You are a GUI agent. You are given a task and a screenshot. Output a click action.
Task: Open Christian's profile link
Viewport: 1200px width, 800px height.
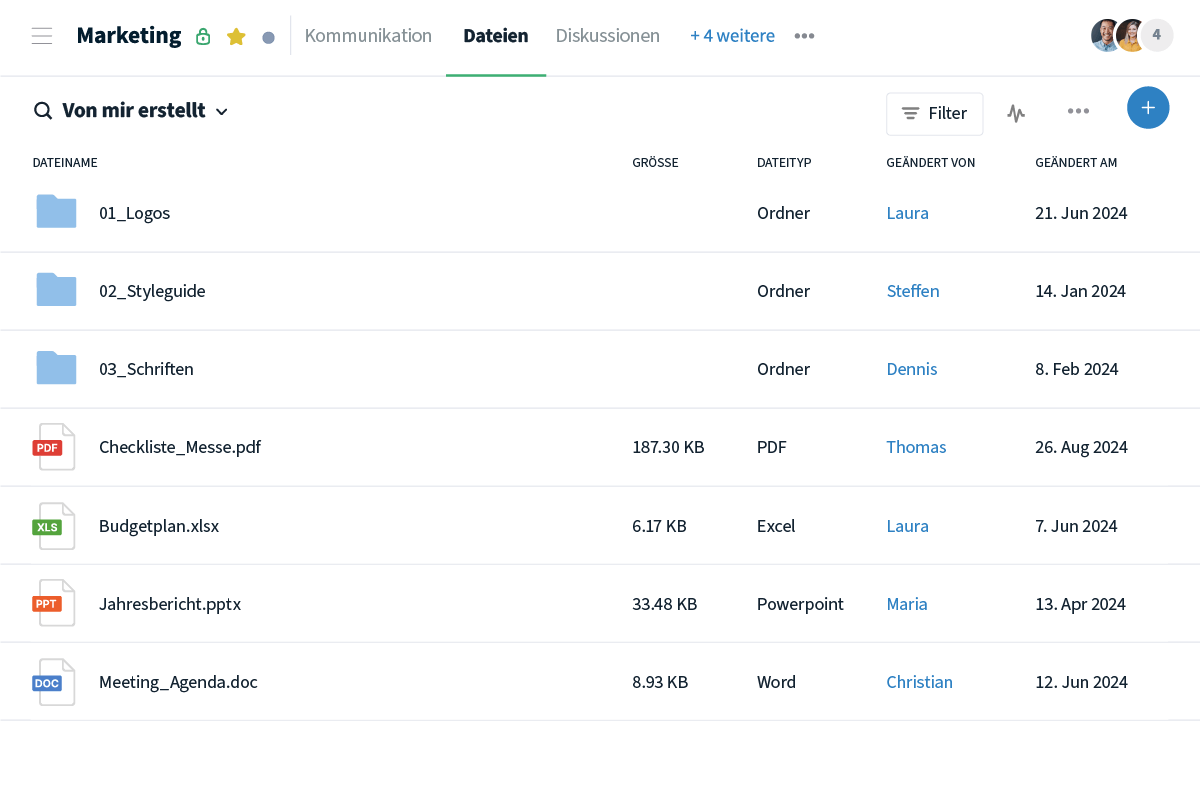coord(919,682)
